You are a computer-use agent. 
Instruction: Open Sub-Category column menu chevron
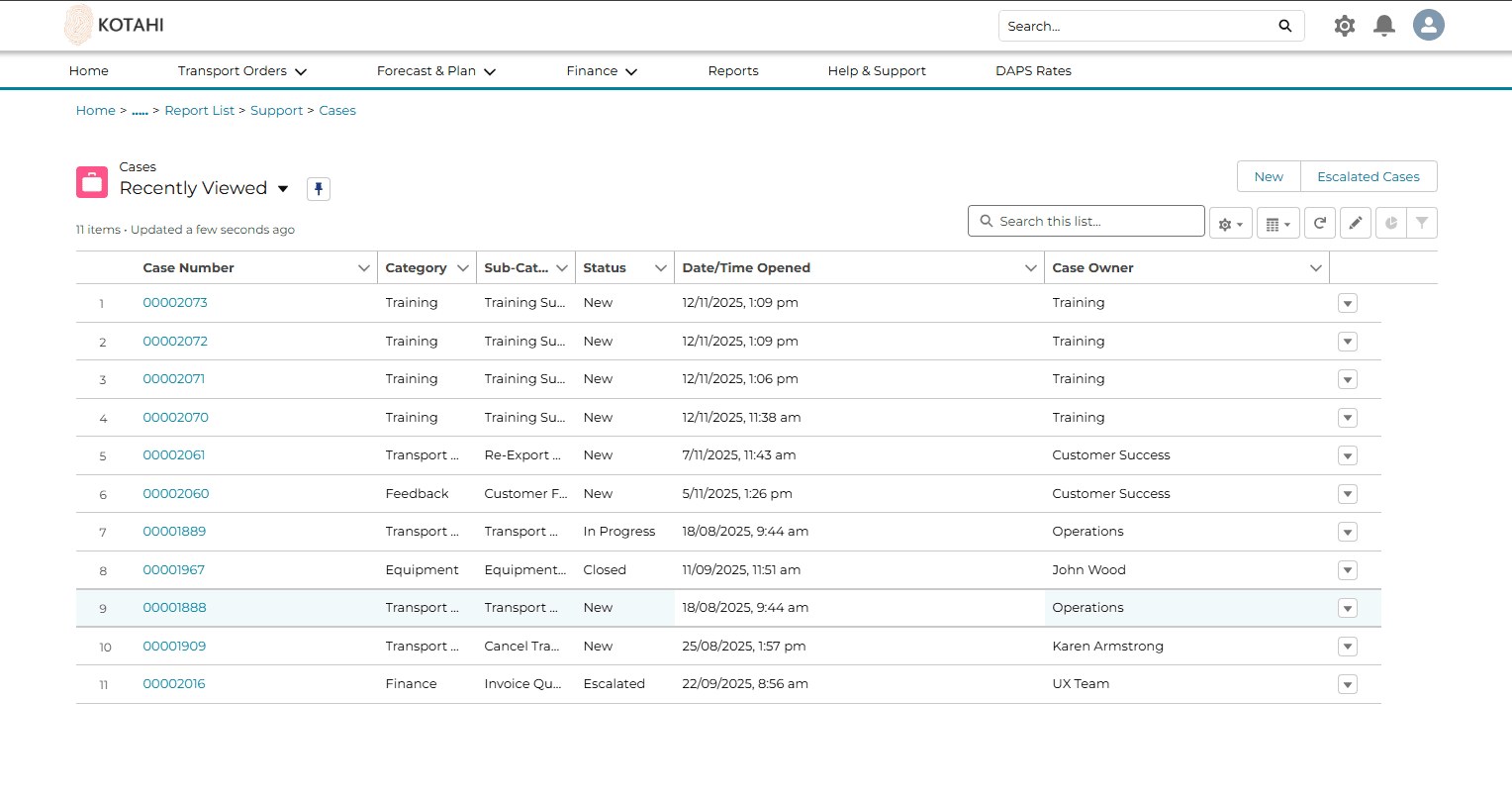(x=561, y=268)
